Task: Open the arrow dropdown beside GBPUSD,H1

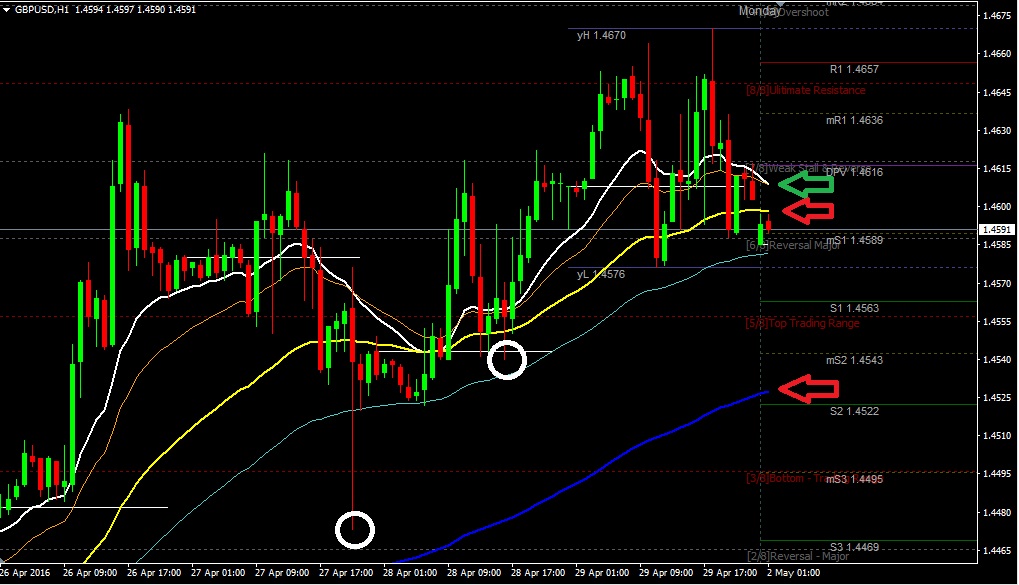Action: [x=6, y=10]
